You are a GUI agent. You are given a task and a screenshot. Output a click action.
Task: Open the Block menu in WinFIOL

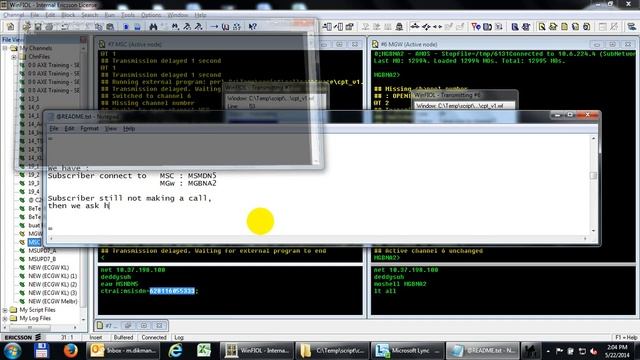click(x=68, y=15)
